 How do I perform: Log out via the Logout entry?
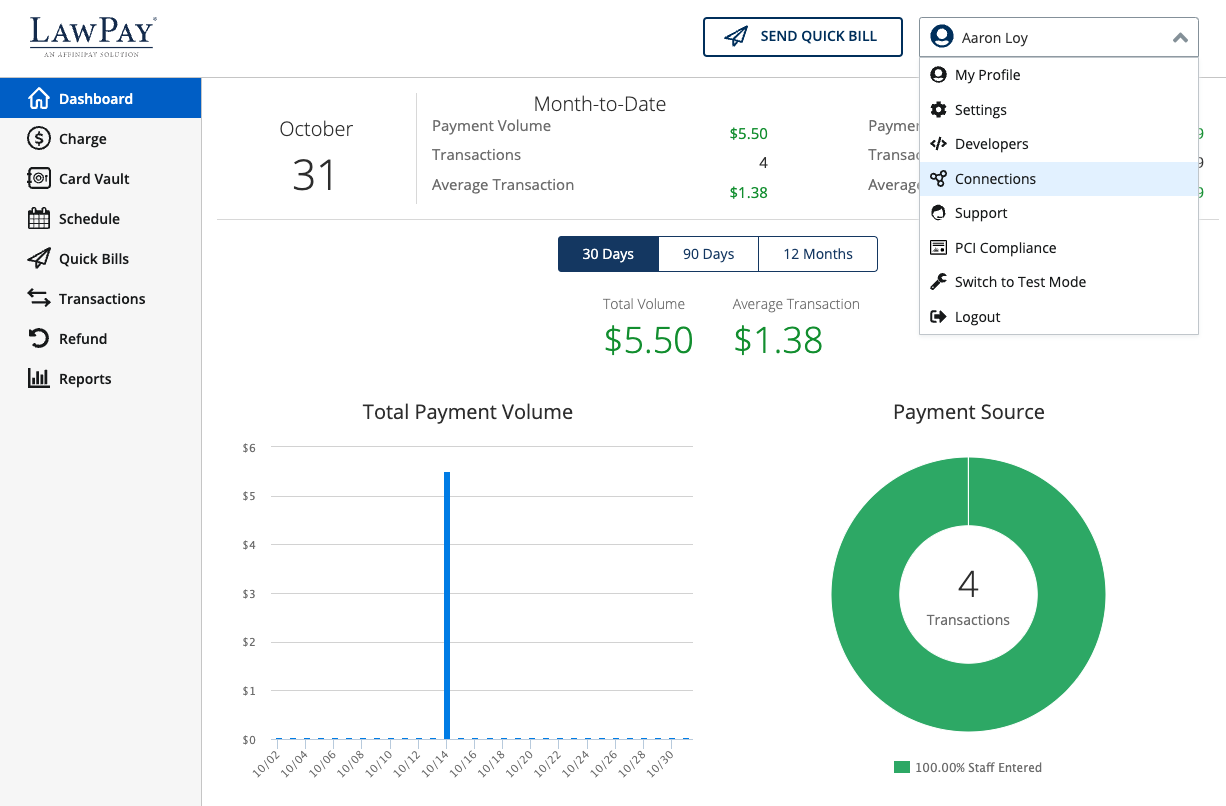coord(977,317)
